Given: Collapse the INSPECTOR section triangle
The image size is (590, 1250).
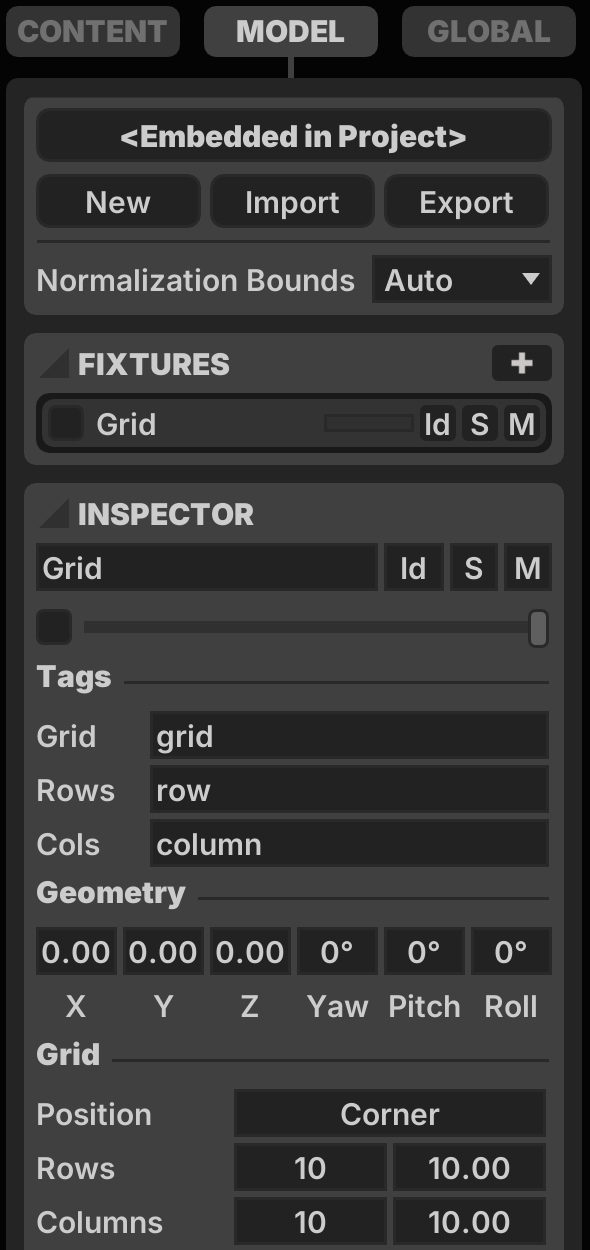Looking at the screenshot, I should click(54, 514).
